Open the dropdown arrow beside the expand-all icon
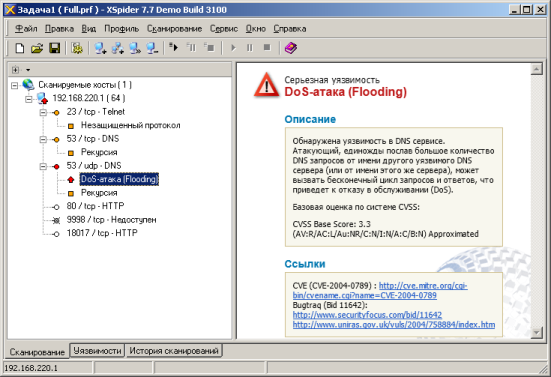The image size is (551, 377). 28,70
